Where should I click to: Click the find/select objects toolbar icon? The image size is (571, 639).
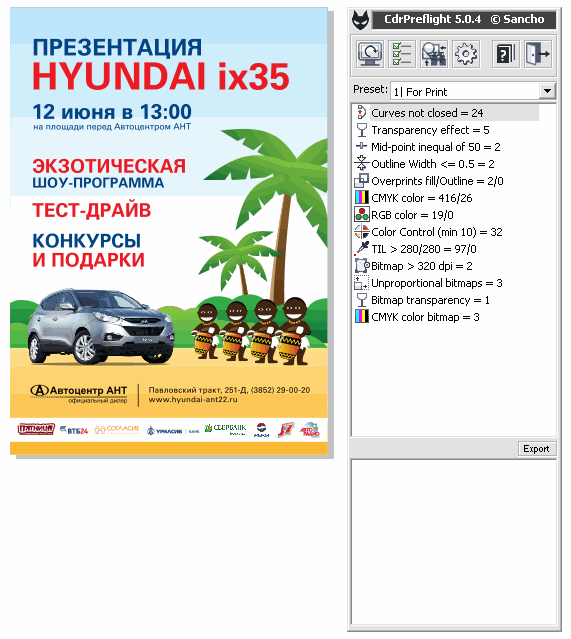(x=434, y=54)
